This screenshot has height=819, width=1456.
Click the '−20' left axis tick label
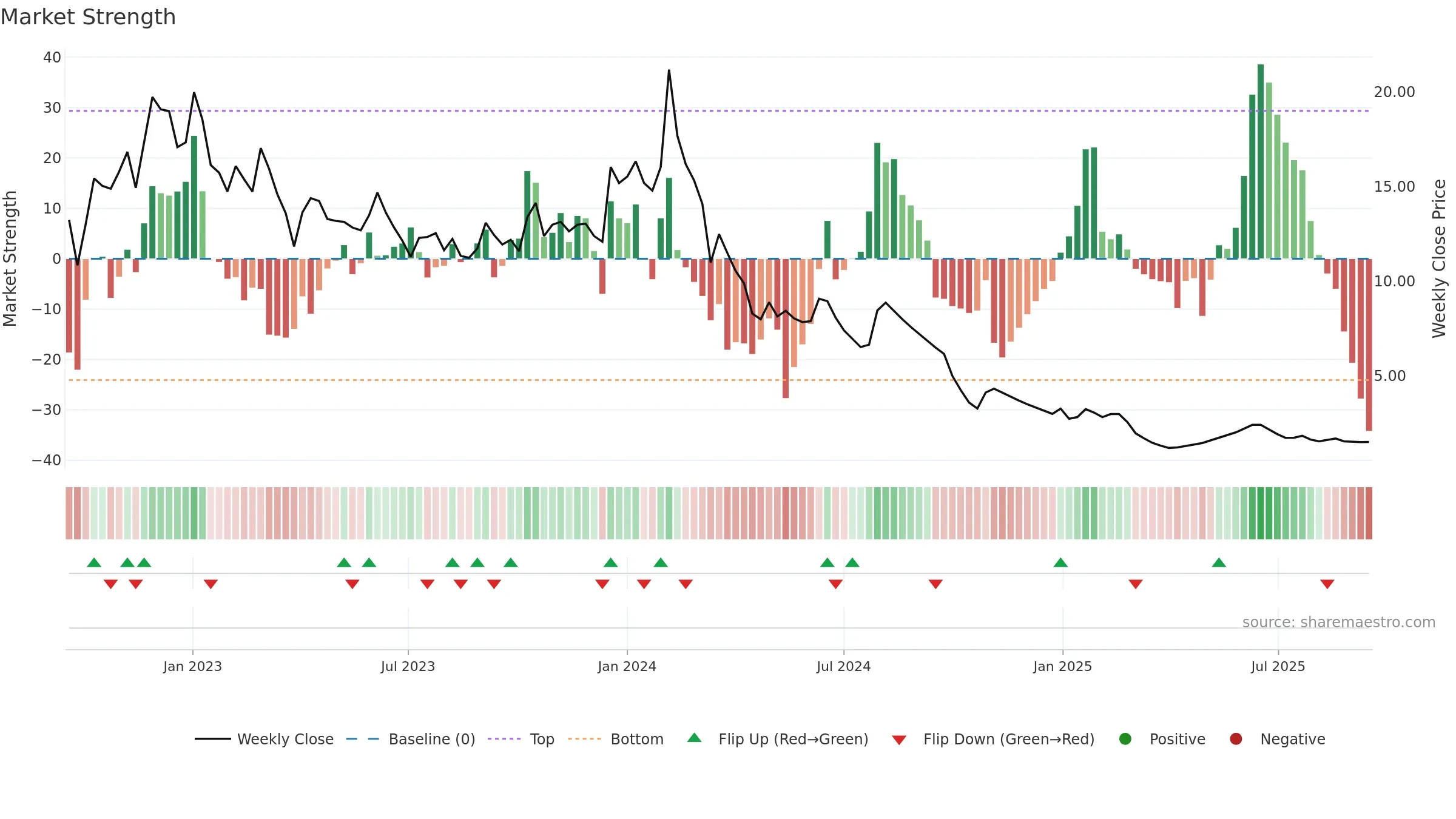click(x=47, y=359)
